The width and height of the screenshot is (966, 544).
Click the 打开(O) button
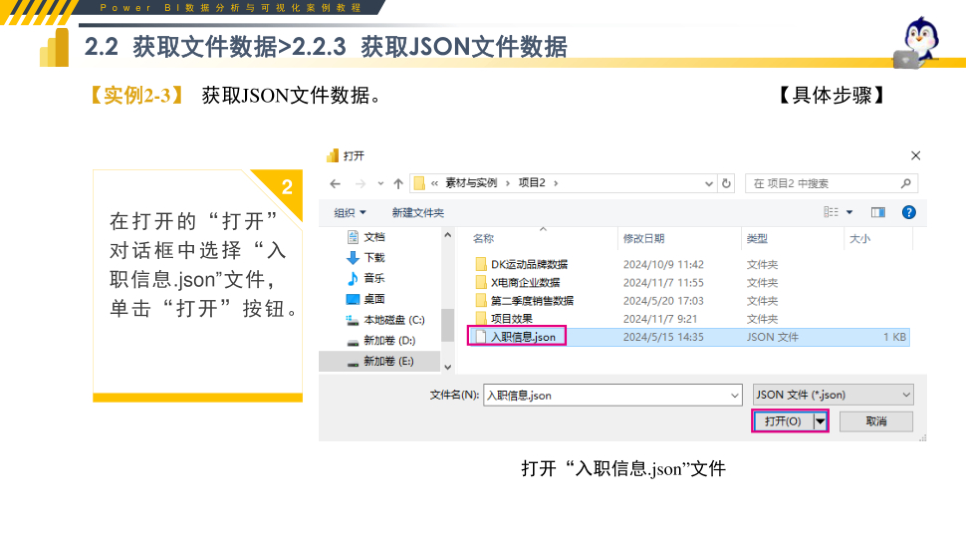click(783, 421)
